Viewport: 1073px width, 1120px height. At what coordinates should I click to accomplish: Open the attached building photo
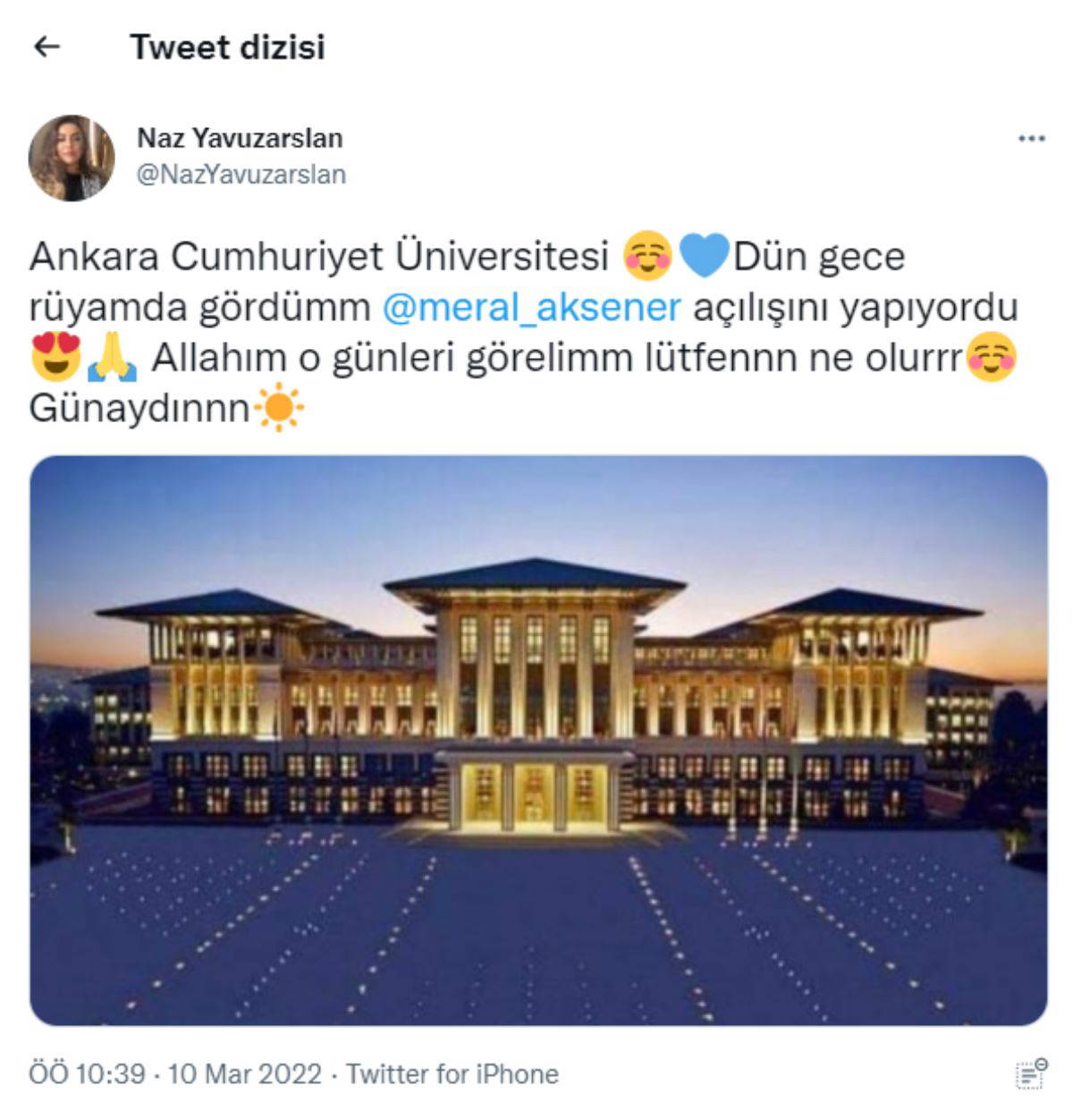(538, 741)
